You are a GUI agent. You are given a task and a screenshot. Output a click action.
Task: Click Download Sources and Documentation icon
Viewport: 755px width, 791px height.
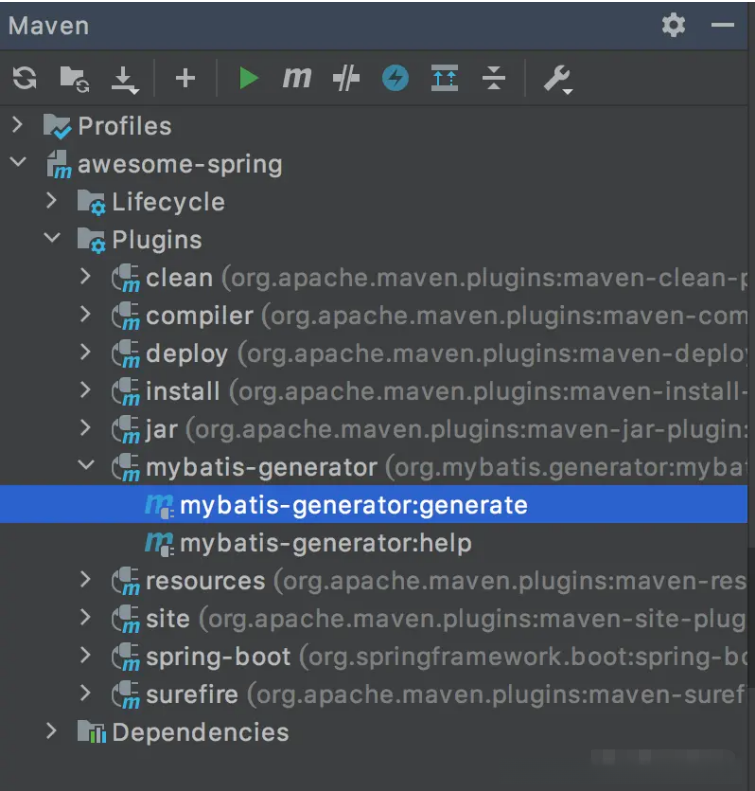click(x=125, y=80)
